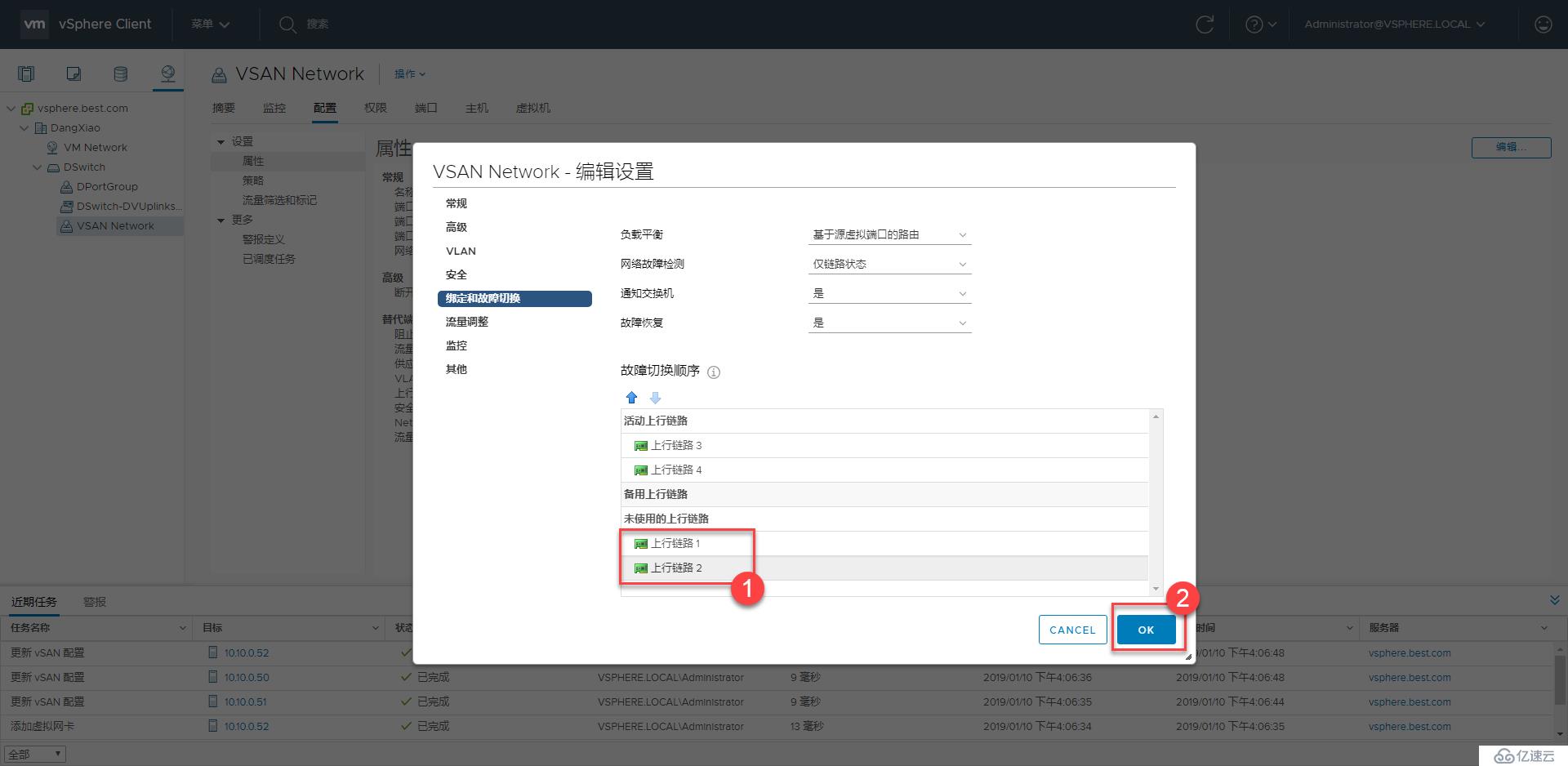Open 10.10.0.50 target link
Viewport: 1568px width, 766px height.
coord(247,677)
